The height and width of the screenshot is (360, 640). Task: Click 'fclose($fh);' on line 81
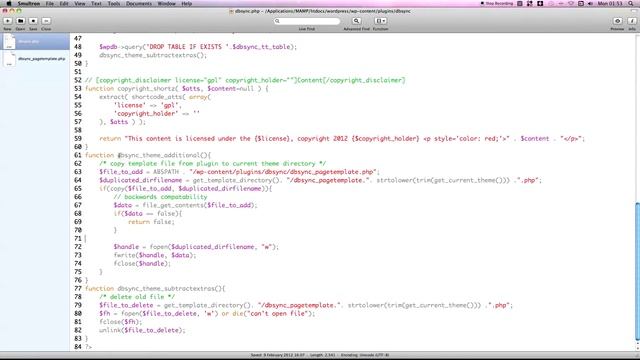click(x=120, y=322)
